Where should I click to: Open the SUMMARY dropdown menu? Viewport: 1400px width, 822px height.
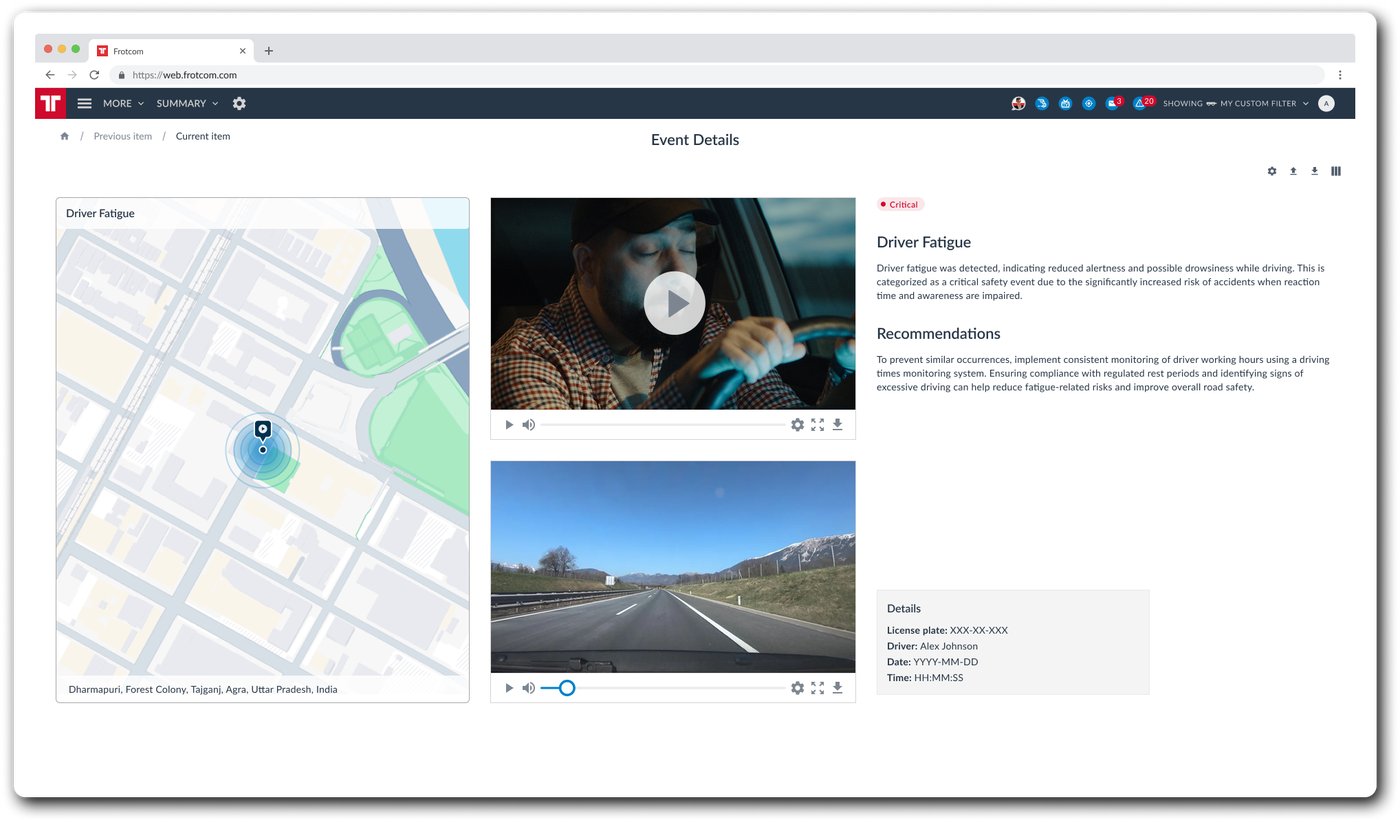pyautogui.click(x=187, y=104)
